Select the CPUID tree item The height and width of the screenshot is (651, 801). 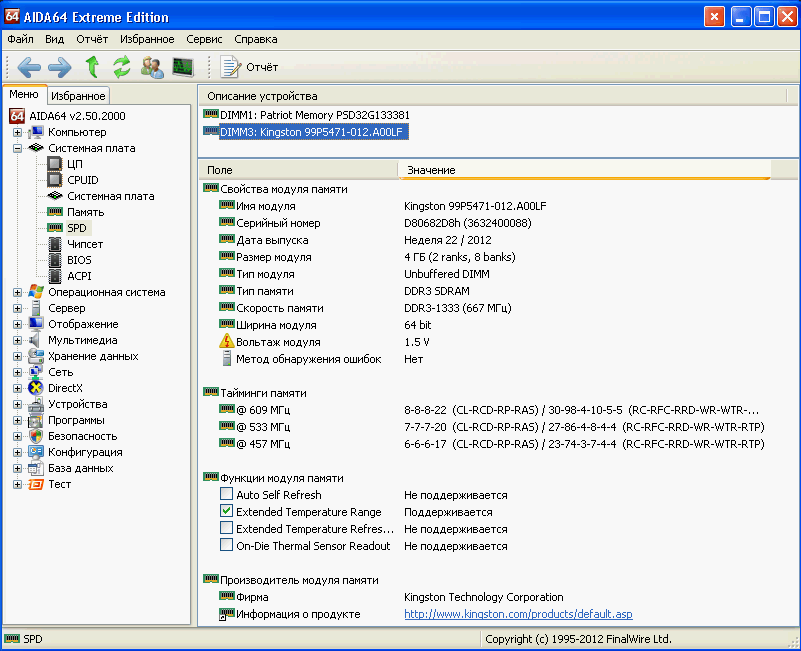[82, 180]
